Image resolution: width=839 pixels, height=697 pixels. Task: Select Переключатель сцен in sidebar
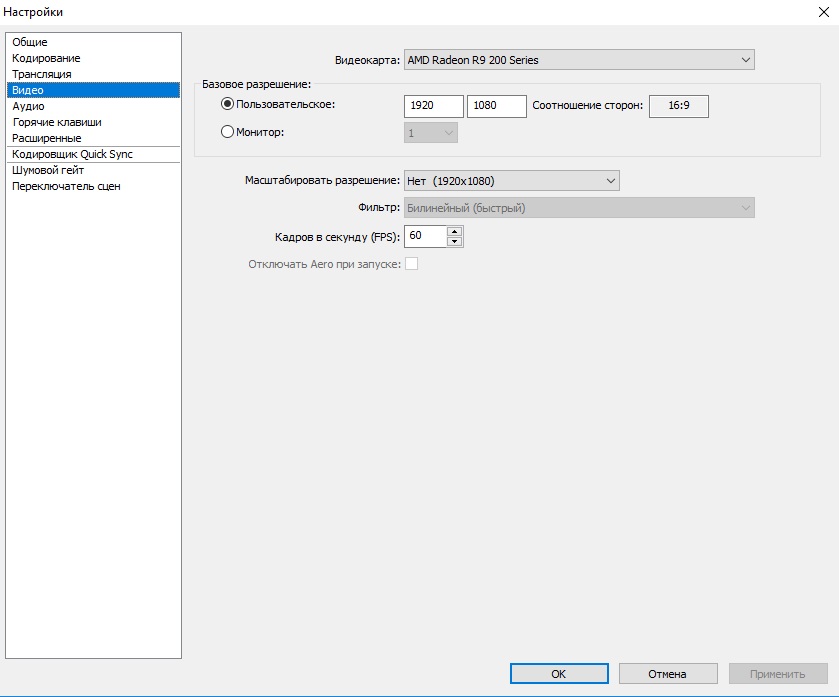[66, 186]
